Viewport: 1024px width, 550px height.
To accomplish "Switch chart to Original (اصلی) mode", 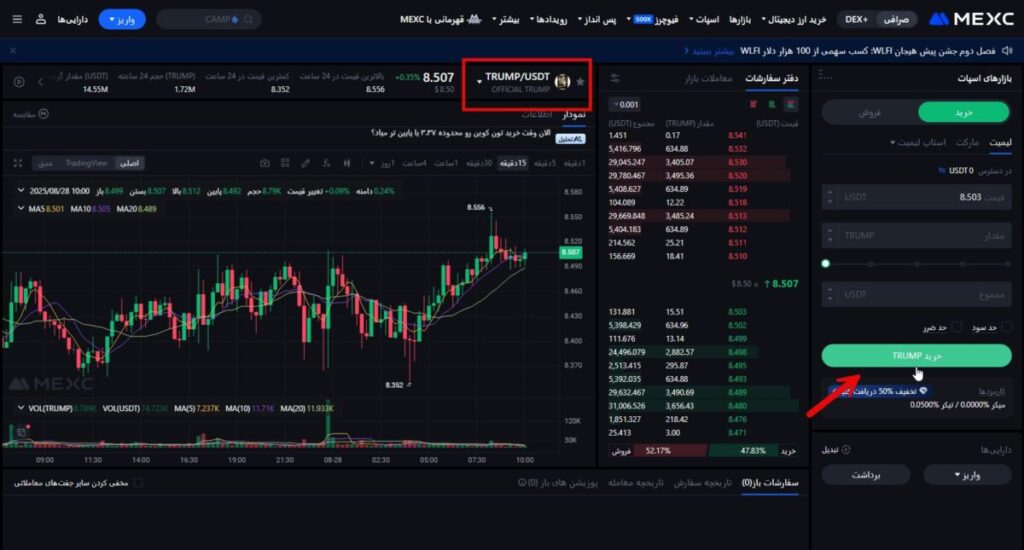I will pyautogui.click(x=129, y=163).
